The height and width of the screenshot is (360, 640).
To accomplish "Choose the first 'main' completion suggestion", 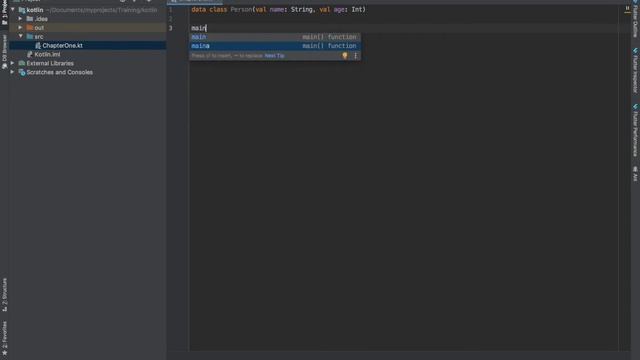I will click(x=275, y=37).
